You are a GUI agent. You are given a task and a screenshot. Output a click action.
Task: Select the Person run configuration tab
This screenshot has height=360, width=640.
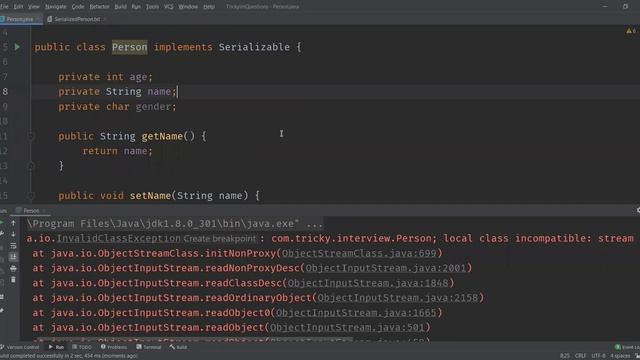31,211
